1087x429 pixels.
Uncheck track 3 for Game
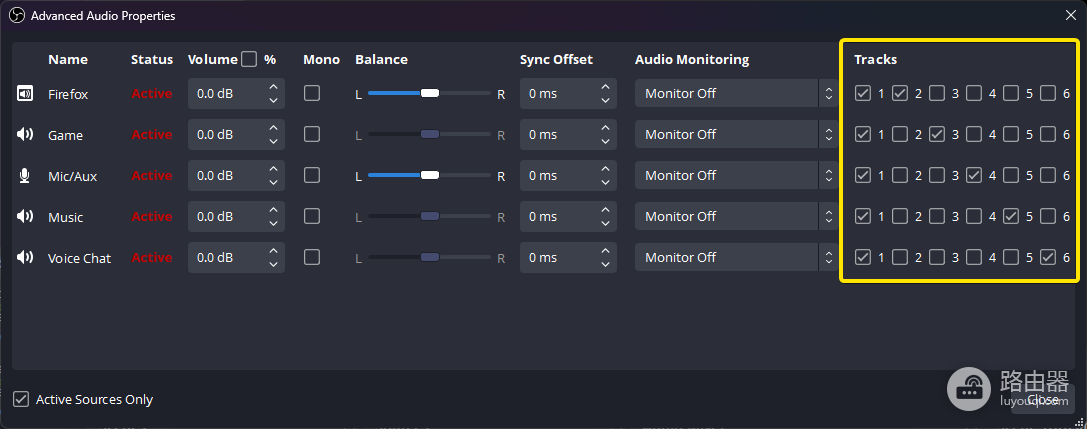(x=937, y=134)
